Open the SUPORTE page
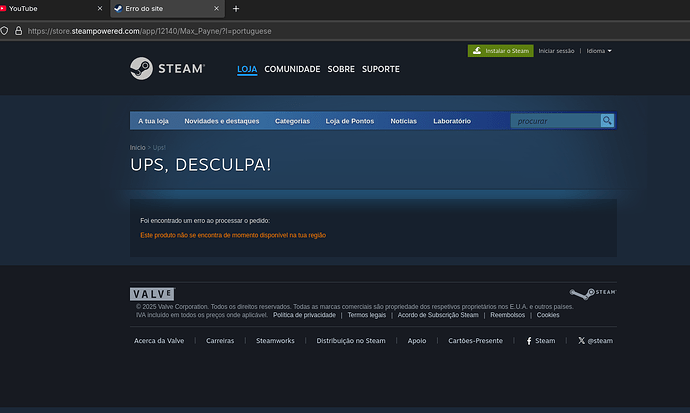Screen dimensions: 690x413 point(381,69)
